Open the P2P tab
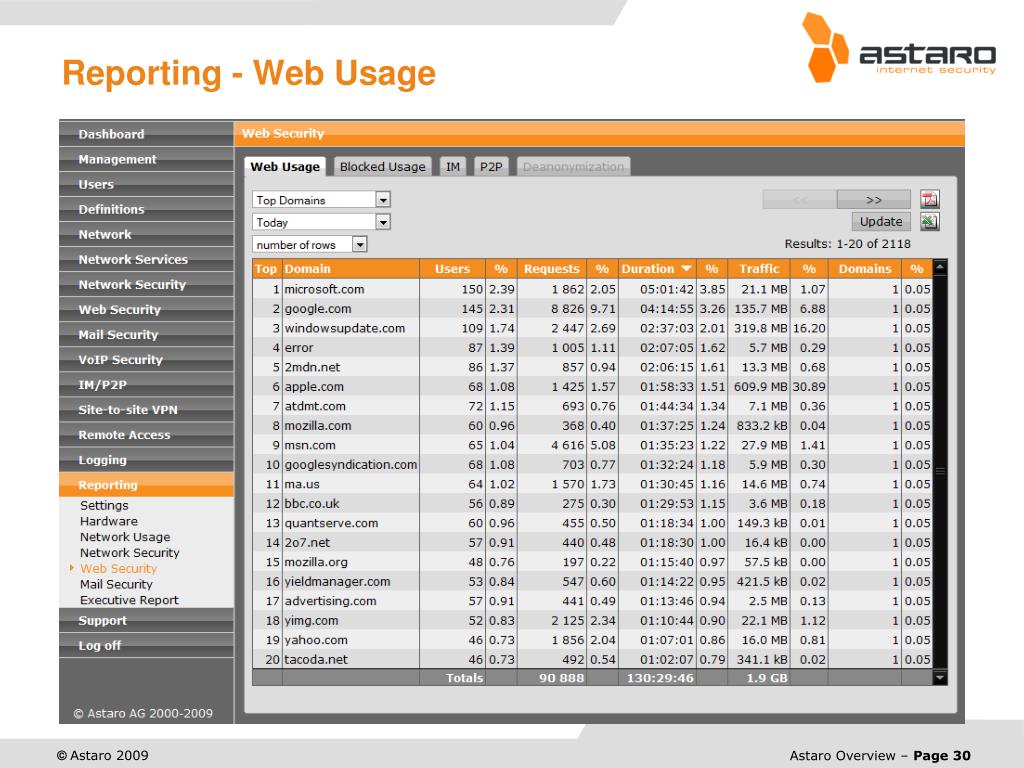The width and height of the screenshot is (1024, 768). coord(491,167)
